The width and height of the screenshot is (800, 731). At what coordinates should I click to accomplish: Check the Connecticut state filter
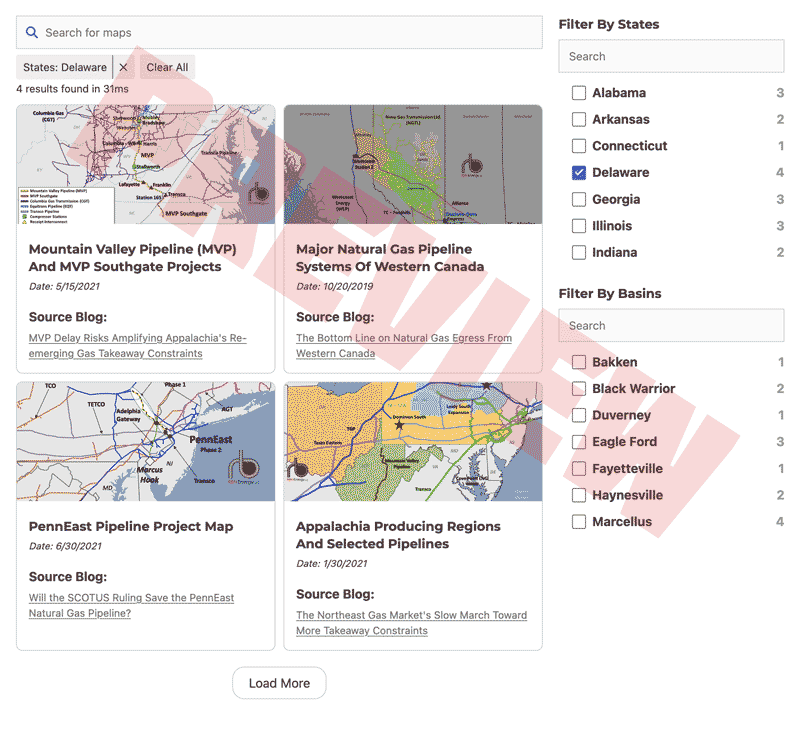(579, 146)
